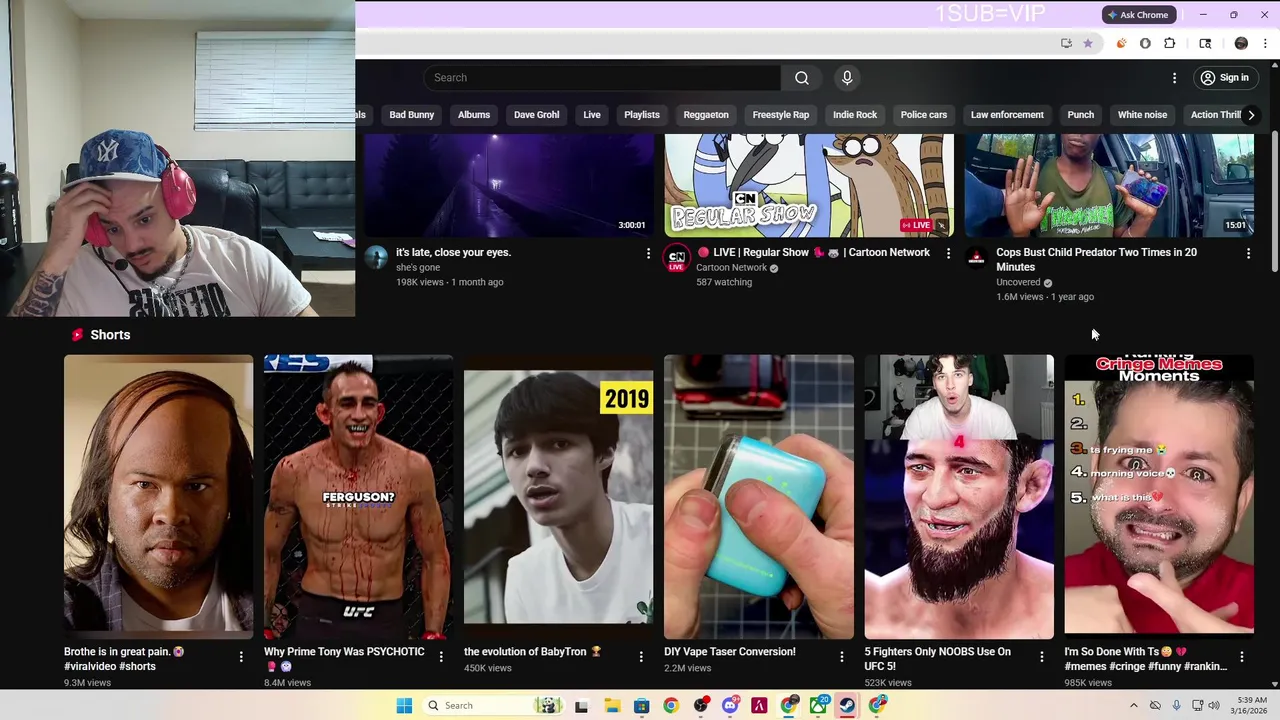This screenshot has width=1280, height=720.
Task: Open options for 'DIY Vape Taser Conversion!'
Action: click(x=841, y=657)
